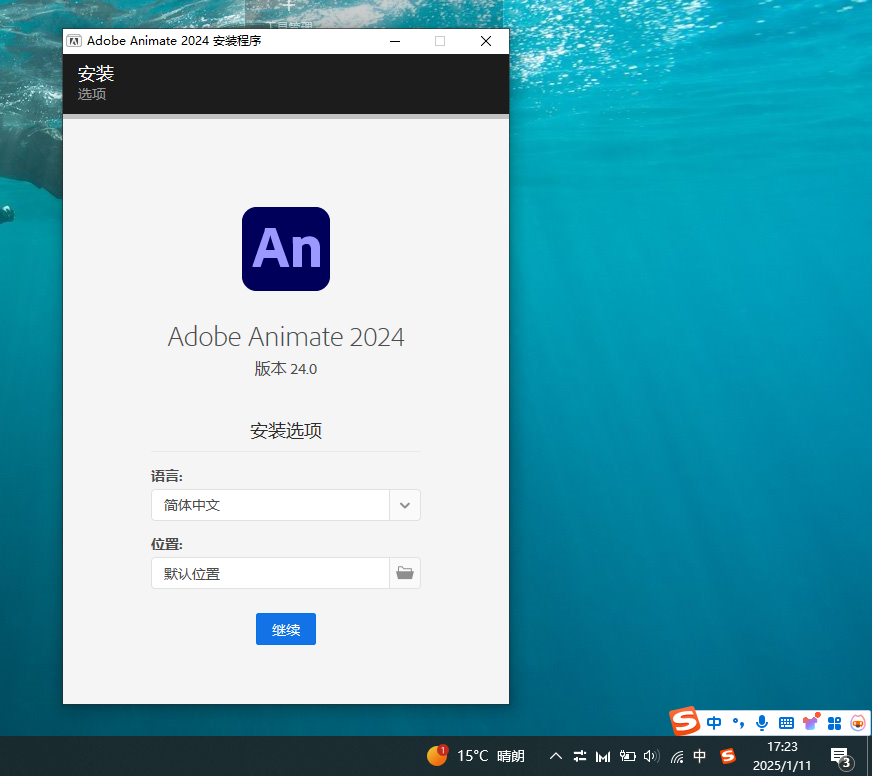Click the Sogou S logo on IME toolbar
The image size is (872, 776).
coord(684,721)
